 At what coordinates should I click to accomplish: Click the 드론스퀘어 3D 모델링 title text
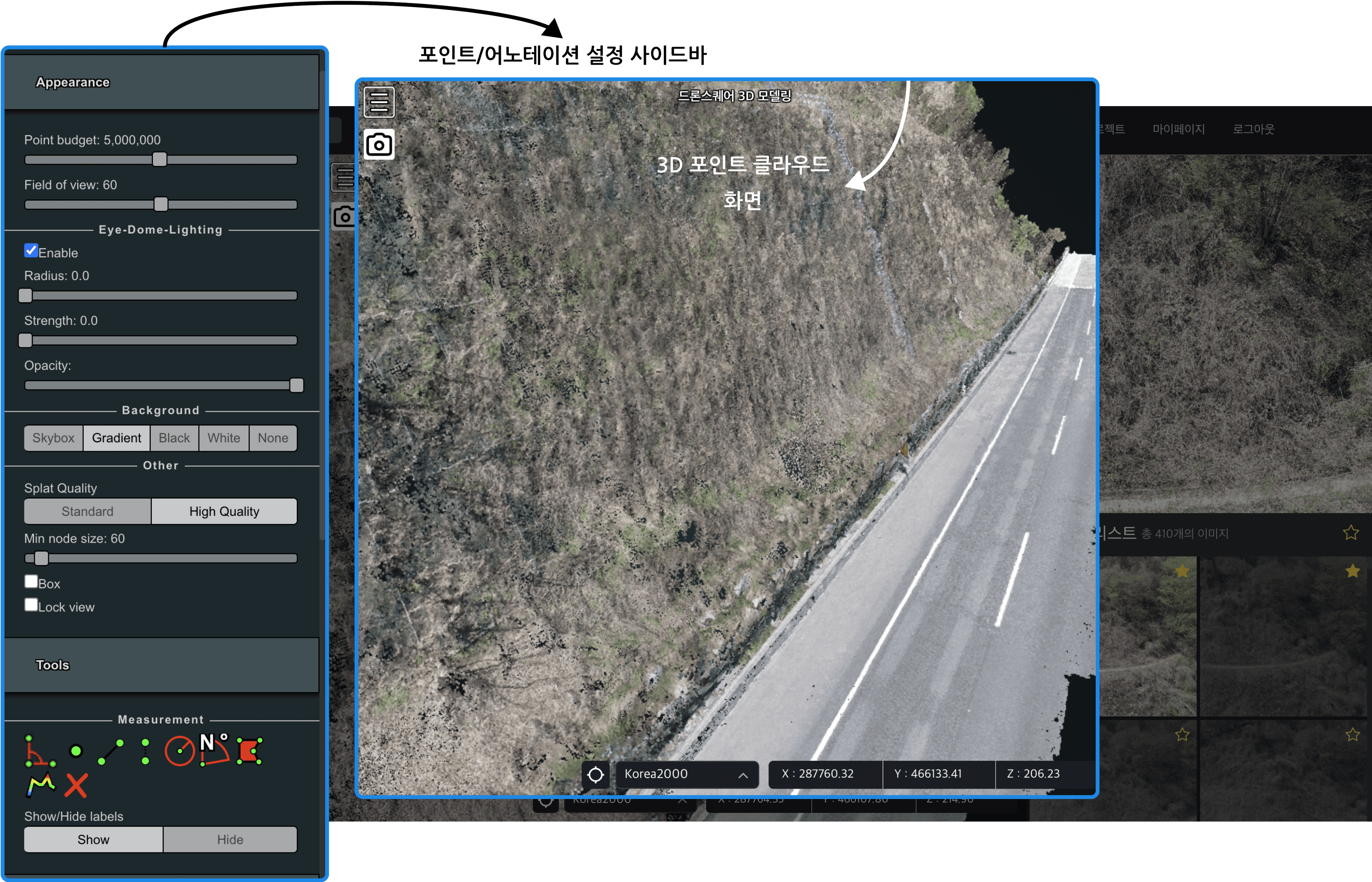(734, 96)
